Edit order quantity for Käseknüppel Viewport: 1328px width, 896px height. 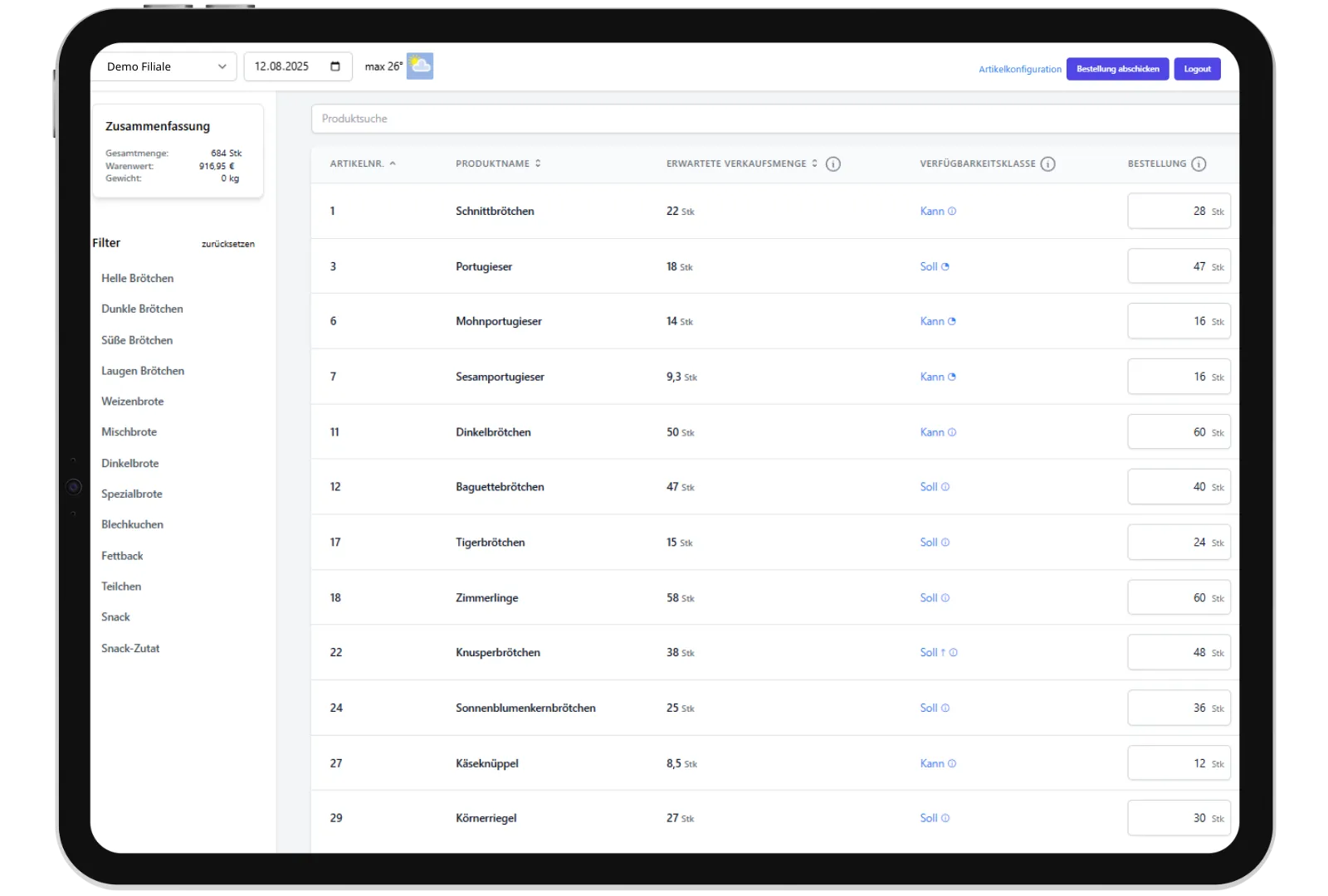click(1179, 764)
